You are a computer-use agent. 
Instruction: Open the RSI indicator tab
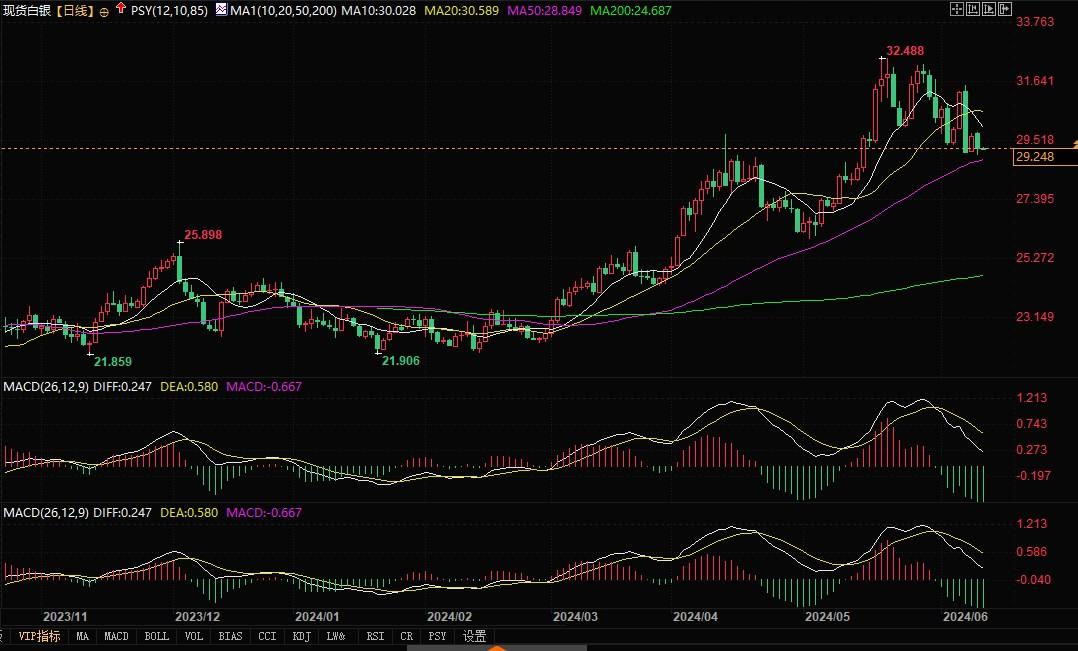[x=375, y=637]
